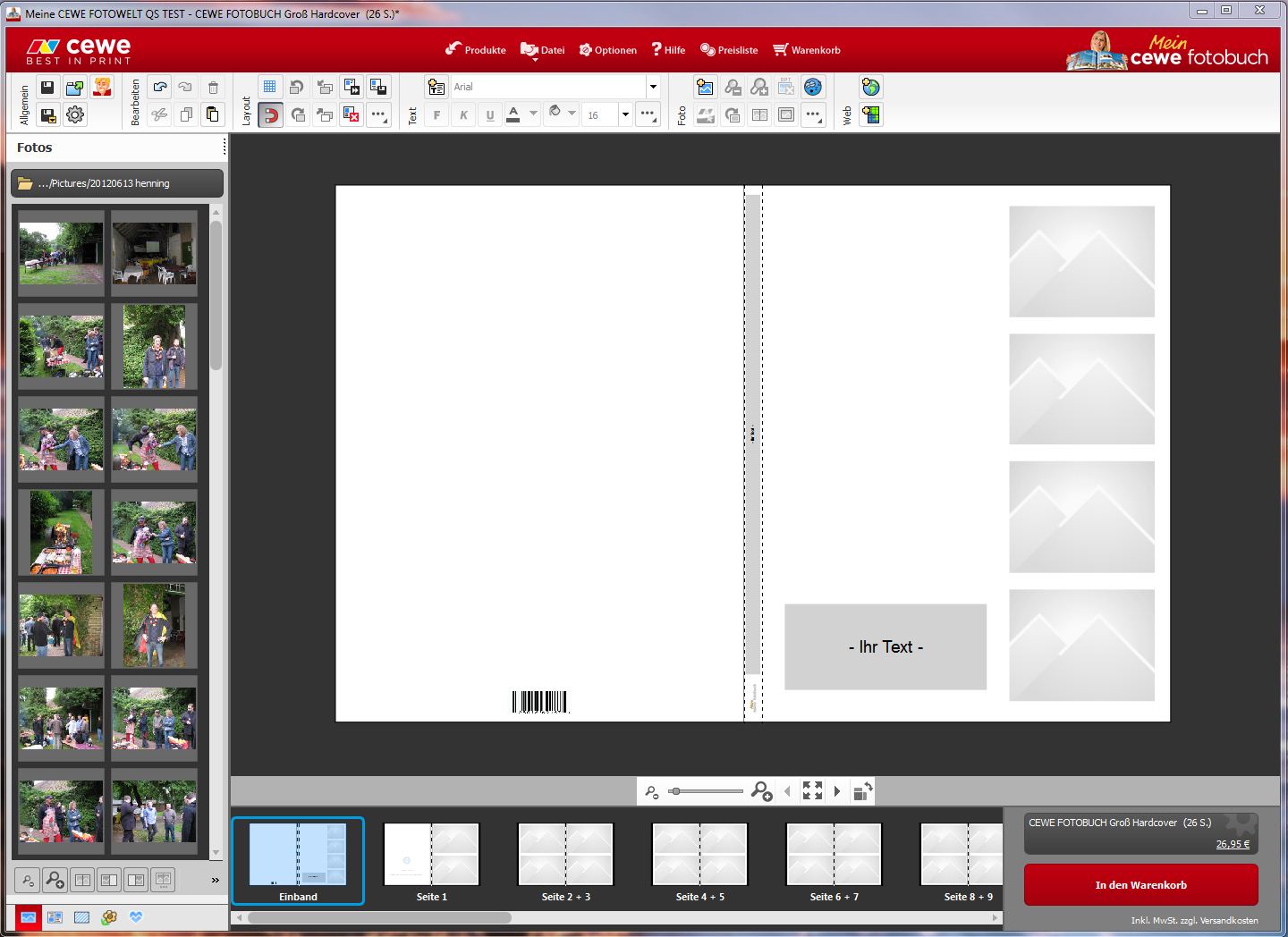1288x937 pixels.
Task: Toggle underline text formatting
Action: tap(490, 115)
